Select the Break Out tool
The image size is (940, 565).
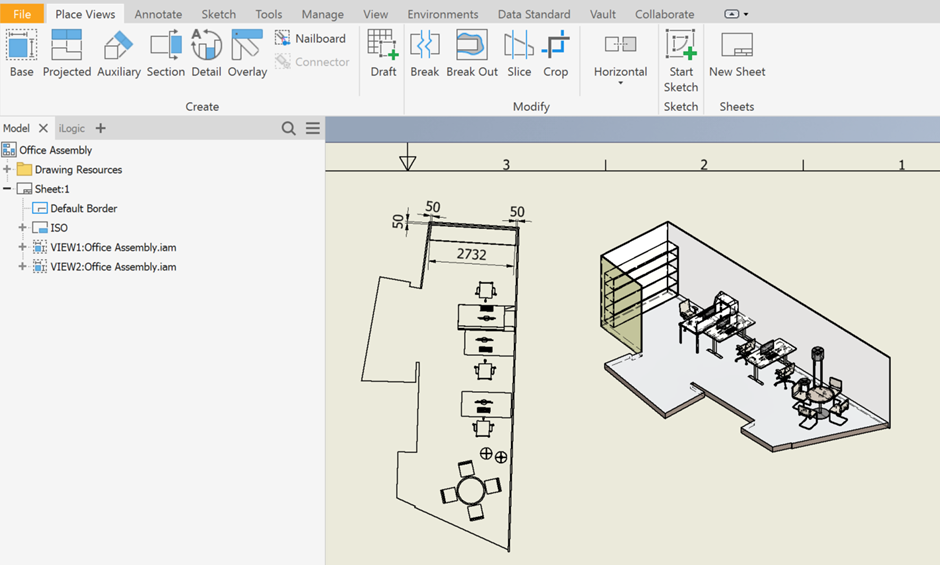[x=472, y=53]
